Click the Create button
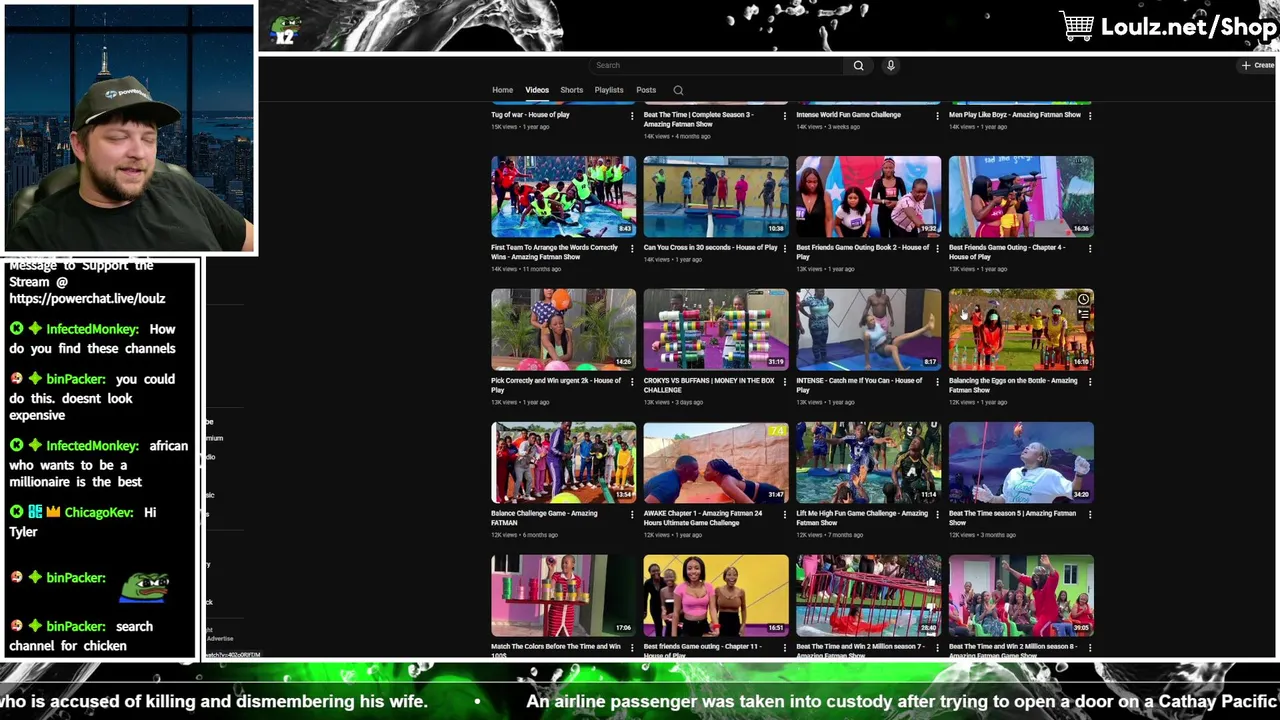Viewport: 1280px width, 720px height. [1258, 65]
